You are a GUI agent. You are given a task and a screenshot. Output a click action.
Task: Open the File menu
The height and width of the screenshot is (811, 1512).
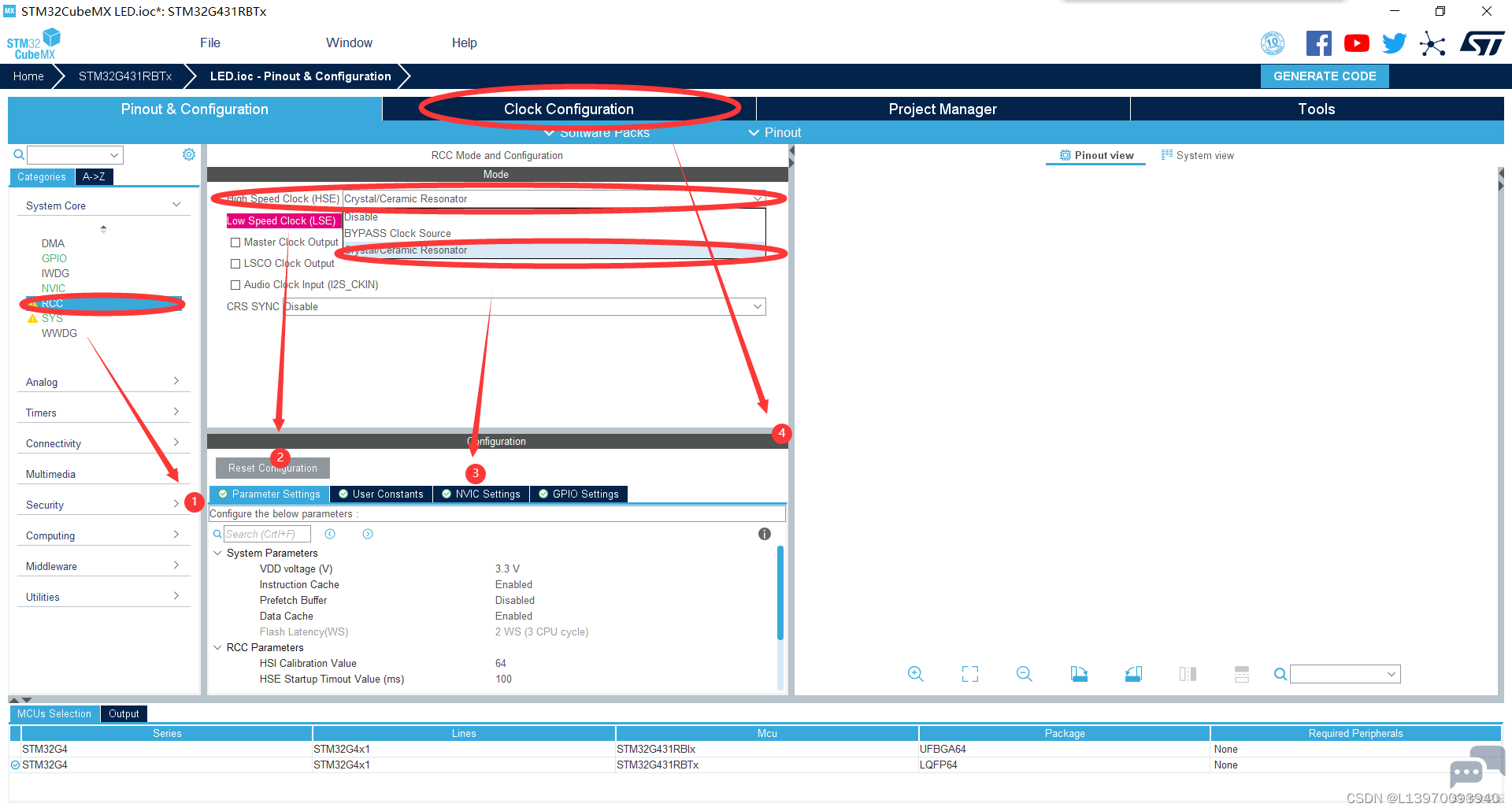coord(210,43)
